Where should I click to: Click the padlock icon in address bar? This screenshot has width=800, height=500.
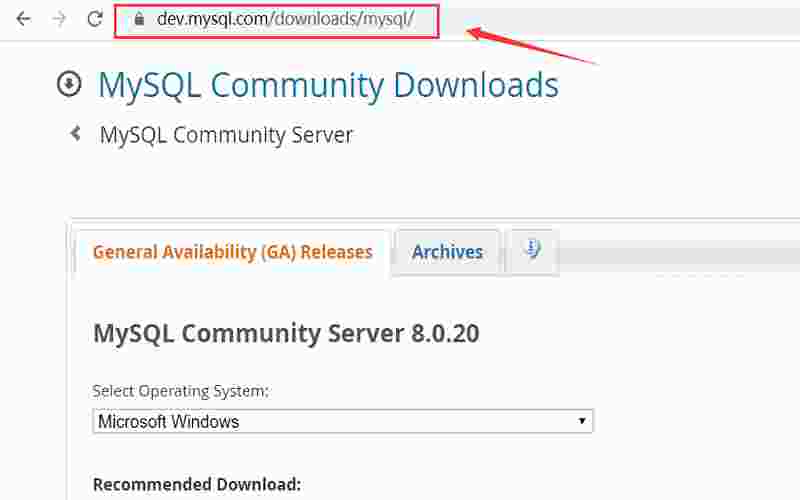point(139,19)
